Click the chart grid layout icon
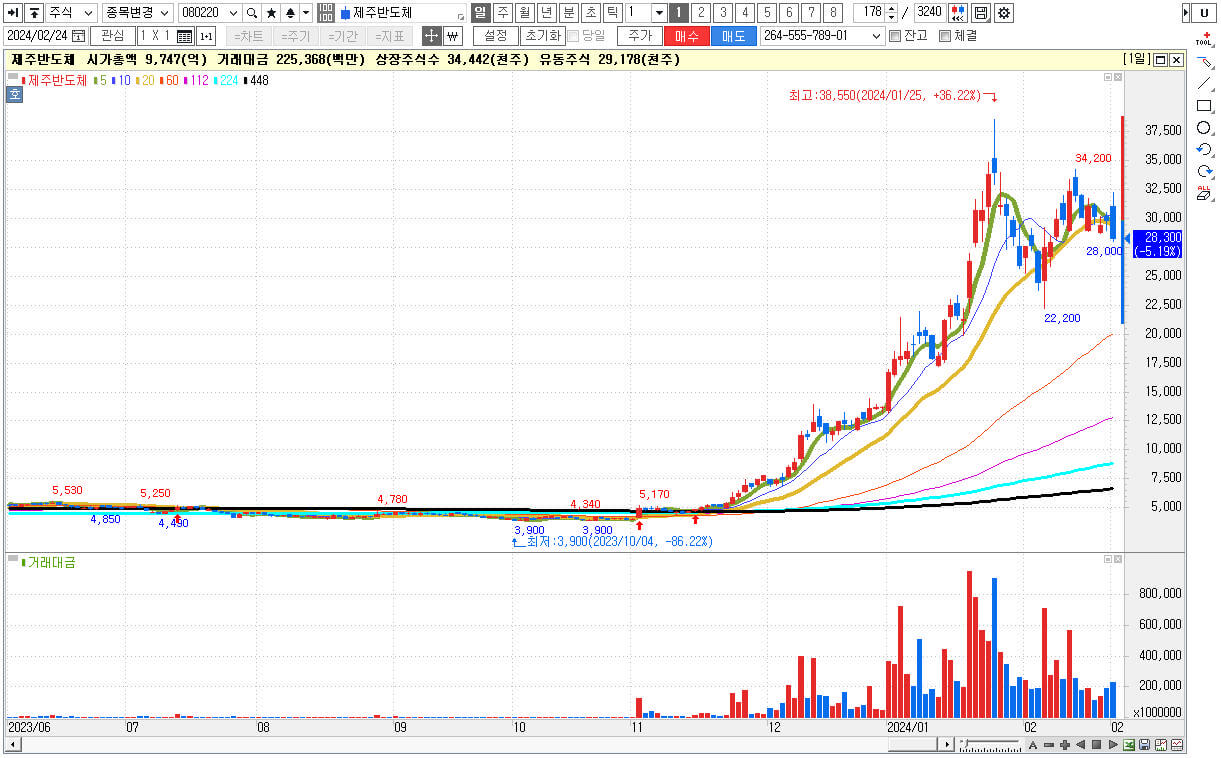Screen dimensions: 1221x758 tap(184, 36)
